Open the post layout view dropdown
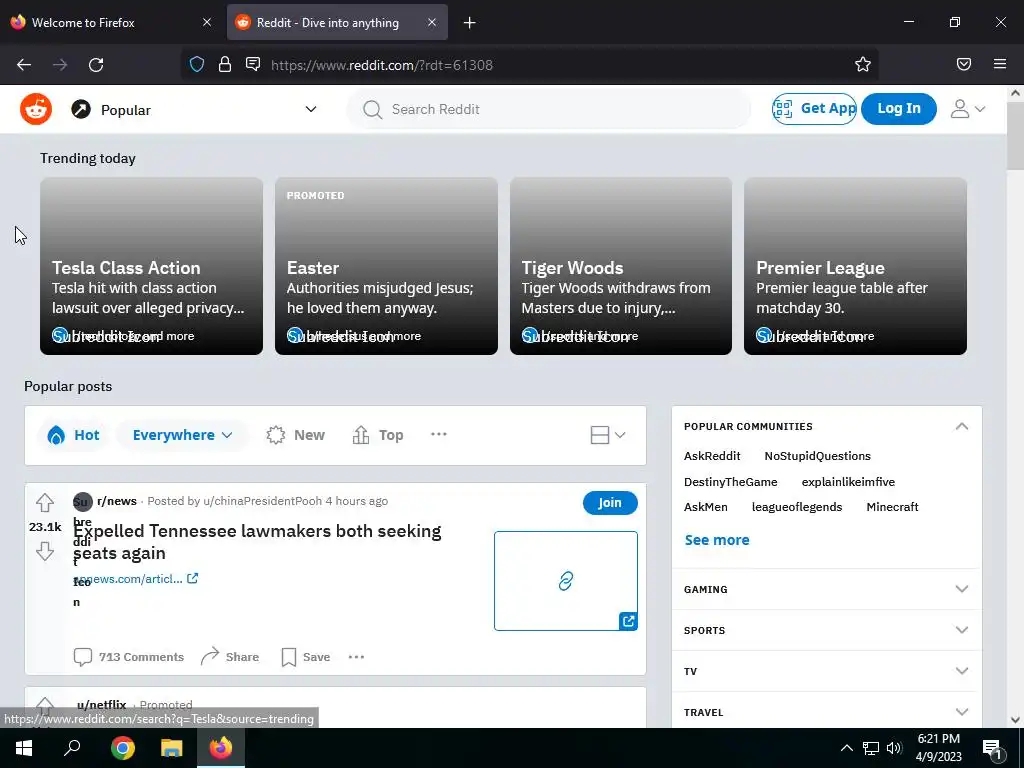The image size is (1024, 768). coord(607,435)
